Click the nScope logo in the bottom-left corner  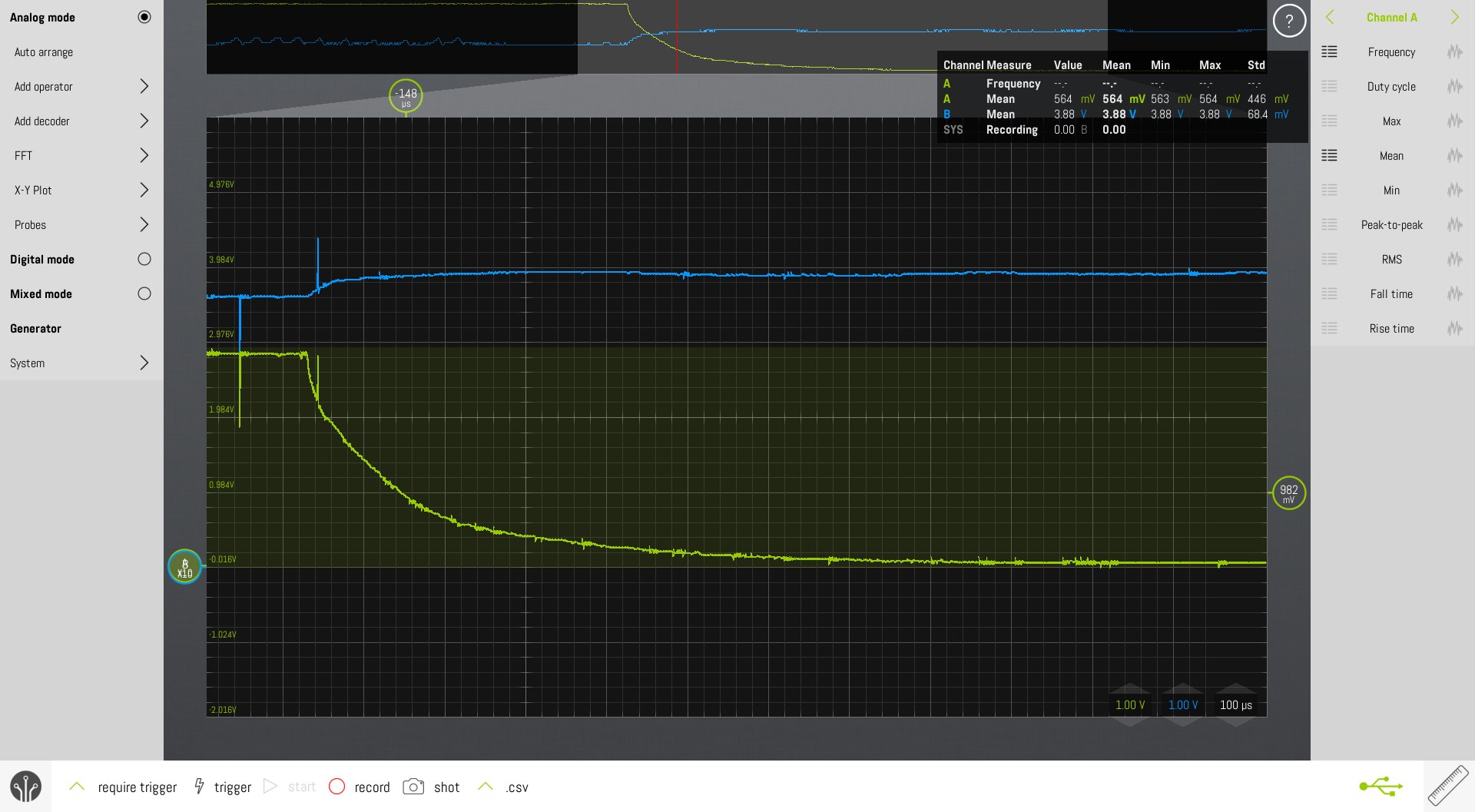click(26, 786)
